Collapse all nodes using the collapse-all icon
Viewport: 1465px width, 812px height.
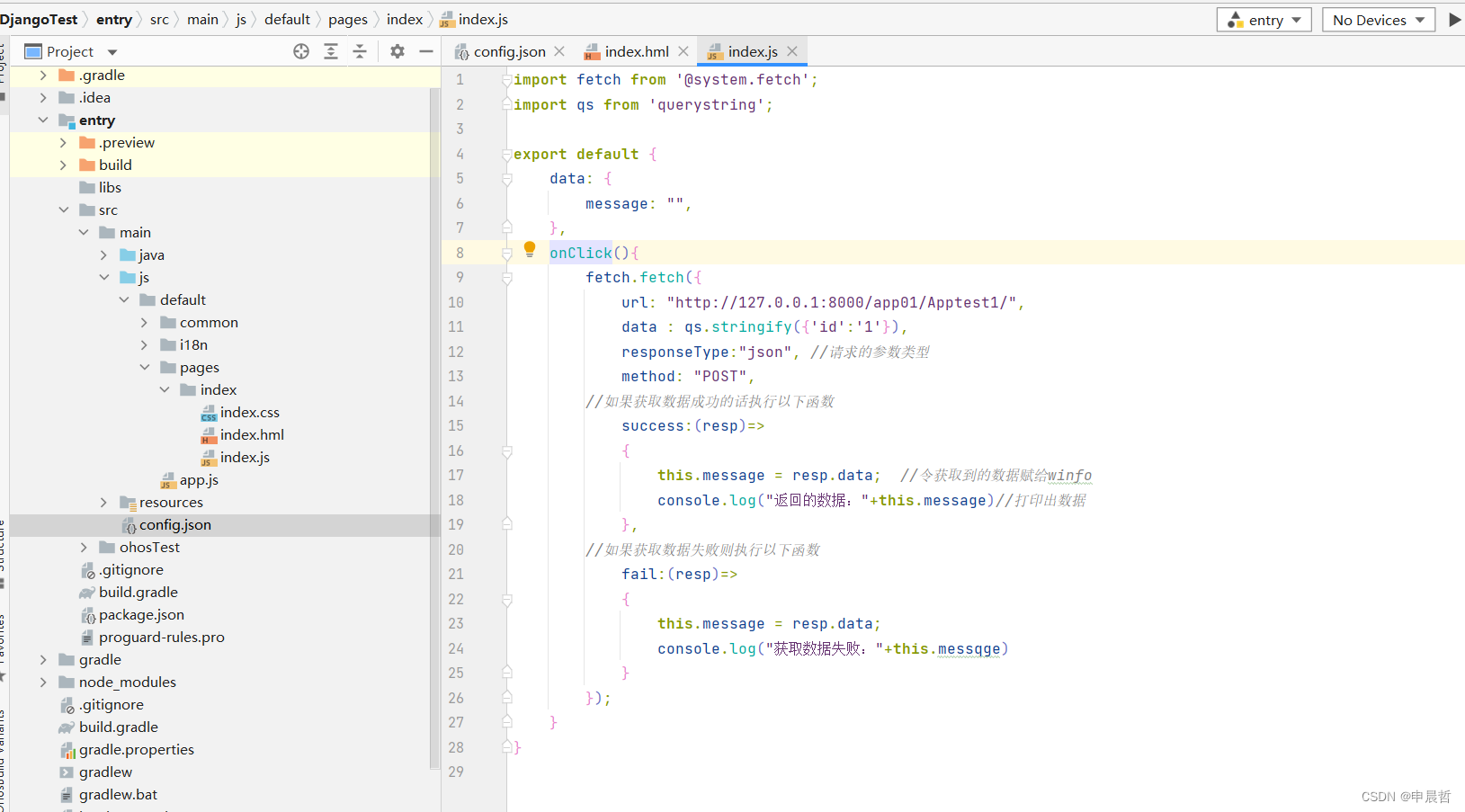(361, 51)
